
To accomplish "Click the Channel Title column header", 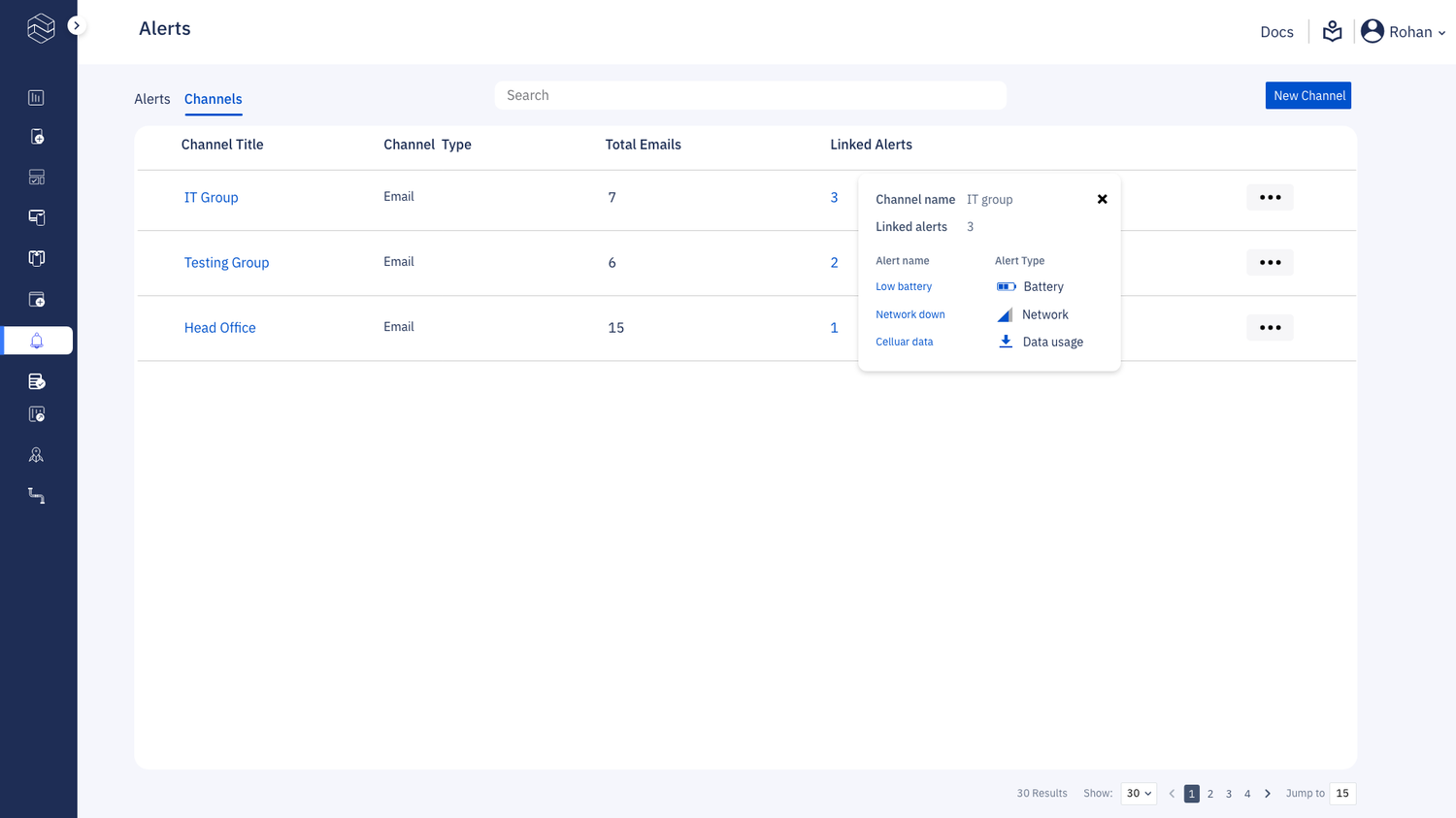I will (222, 145).
